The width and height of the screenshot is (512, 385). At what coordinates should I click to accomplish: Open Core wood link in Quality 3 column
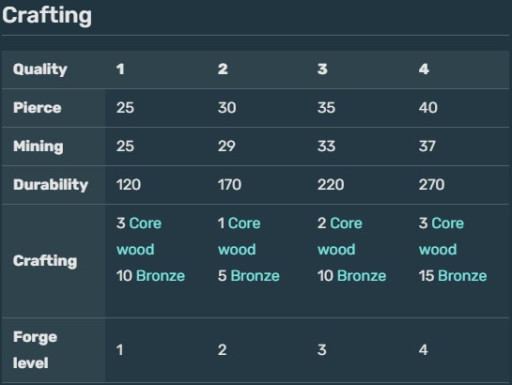(x=340, y=236)
